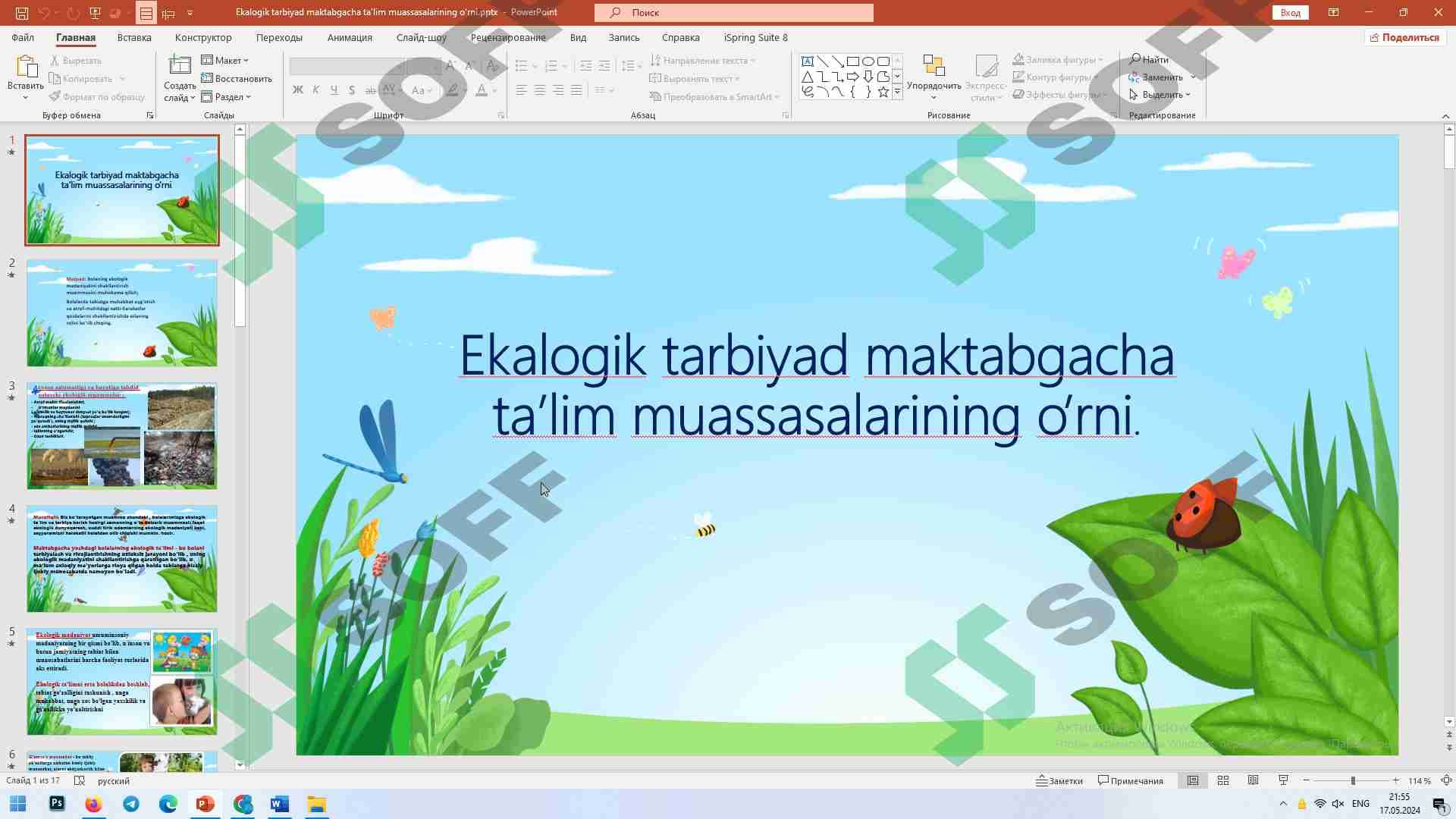This screenshot has width=1456, height=819.
Task: Open the Вставка (Insert) tab
Action: [134, 37]
